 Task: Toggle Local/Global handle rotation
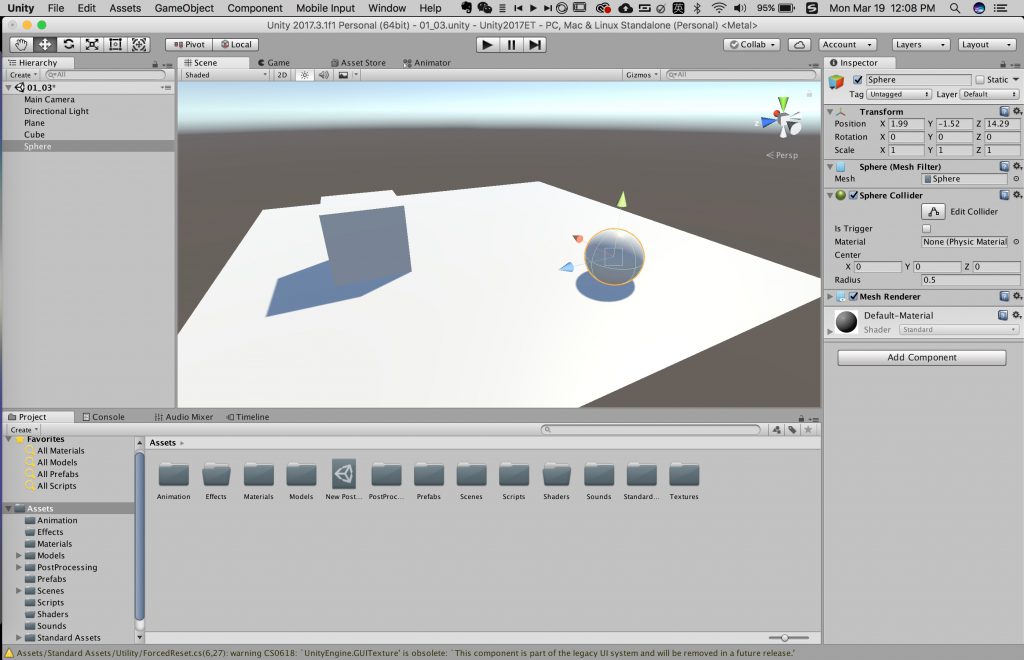pyautogui.click(x=236, y=44)
